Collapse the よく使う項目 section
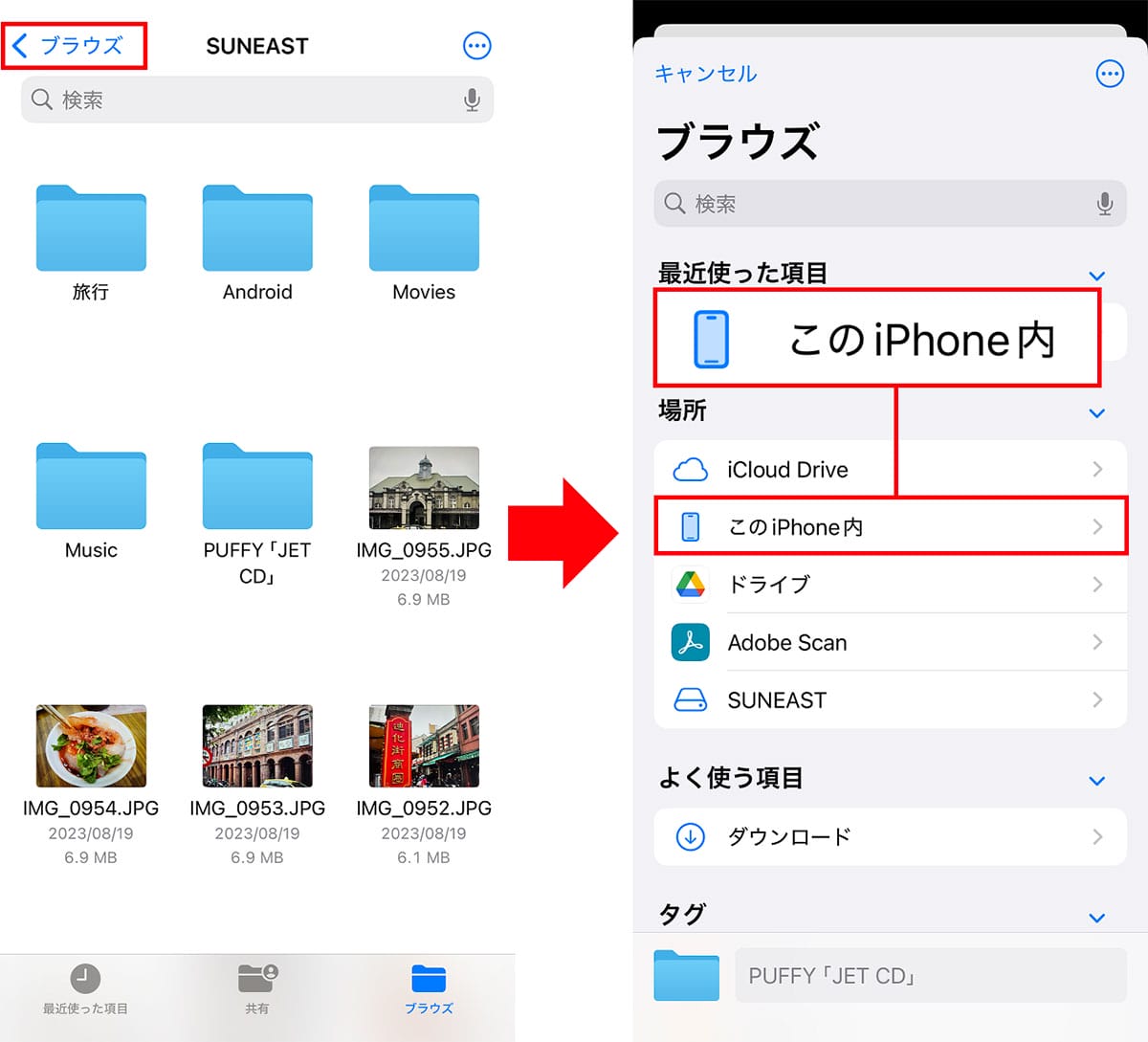 1097,781
